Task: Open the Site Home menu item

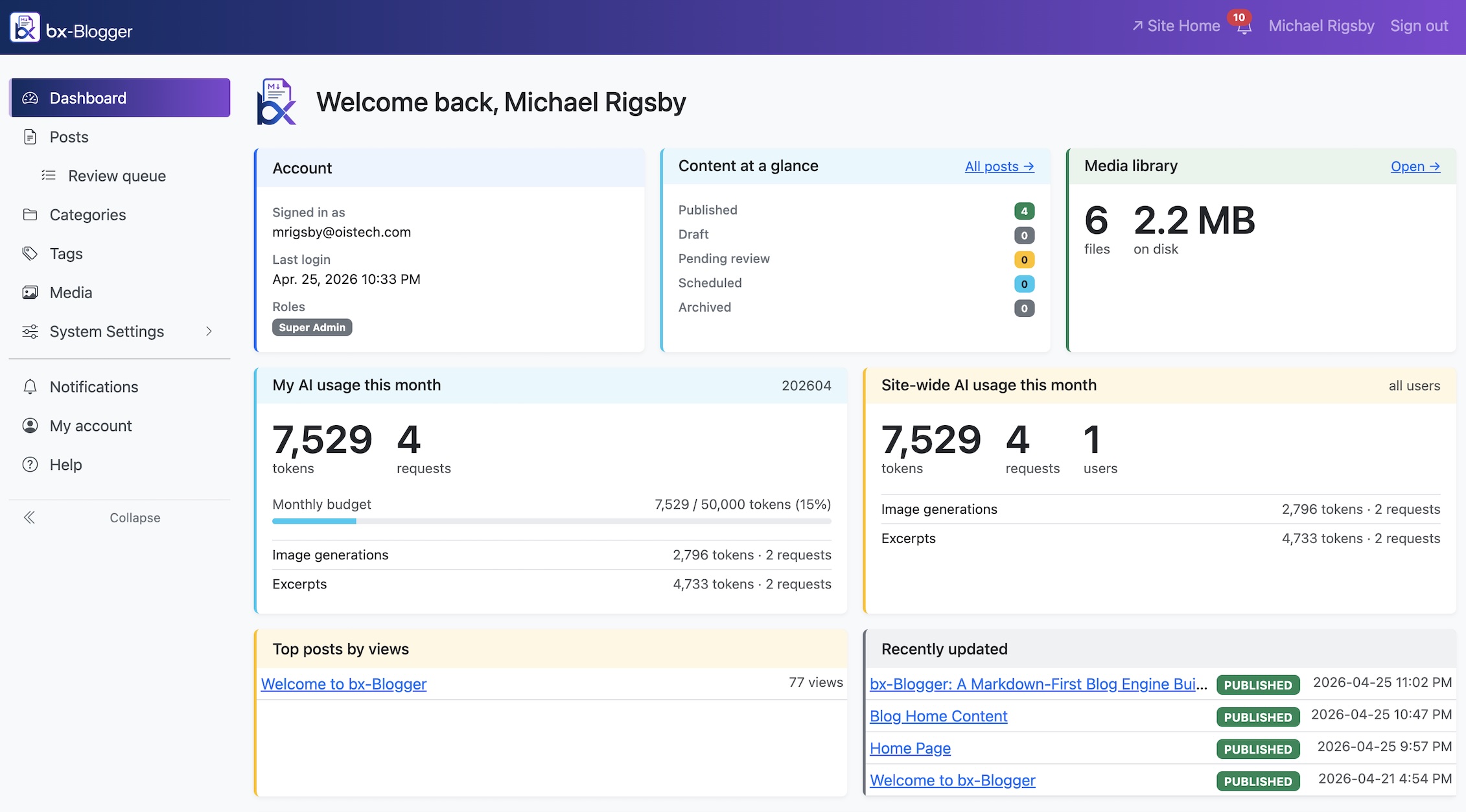Action: [1176, 25]
